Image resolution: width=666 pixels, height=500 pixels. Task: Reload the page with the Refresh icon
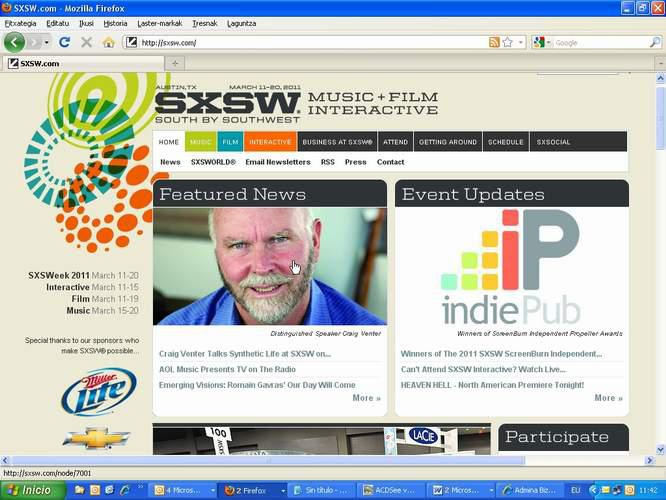tap(65, 42)
